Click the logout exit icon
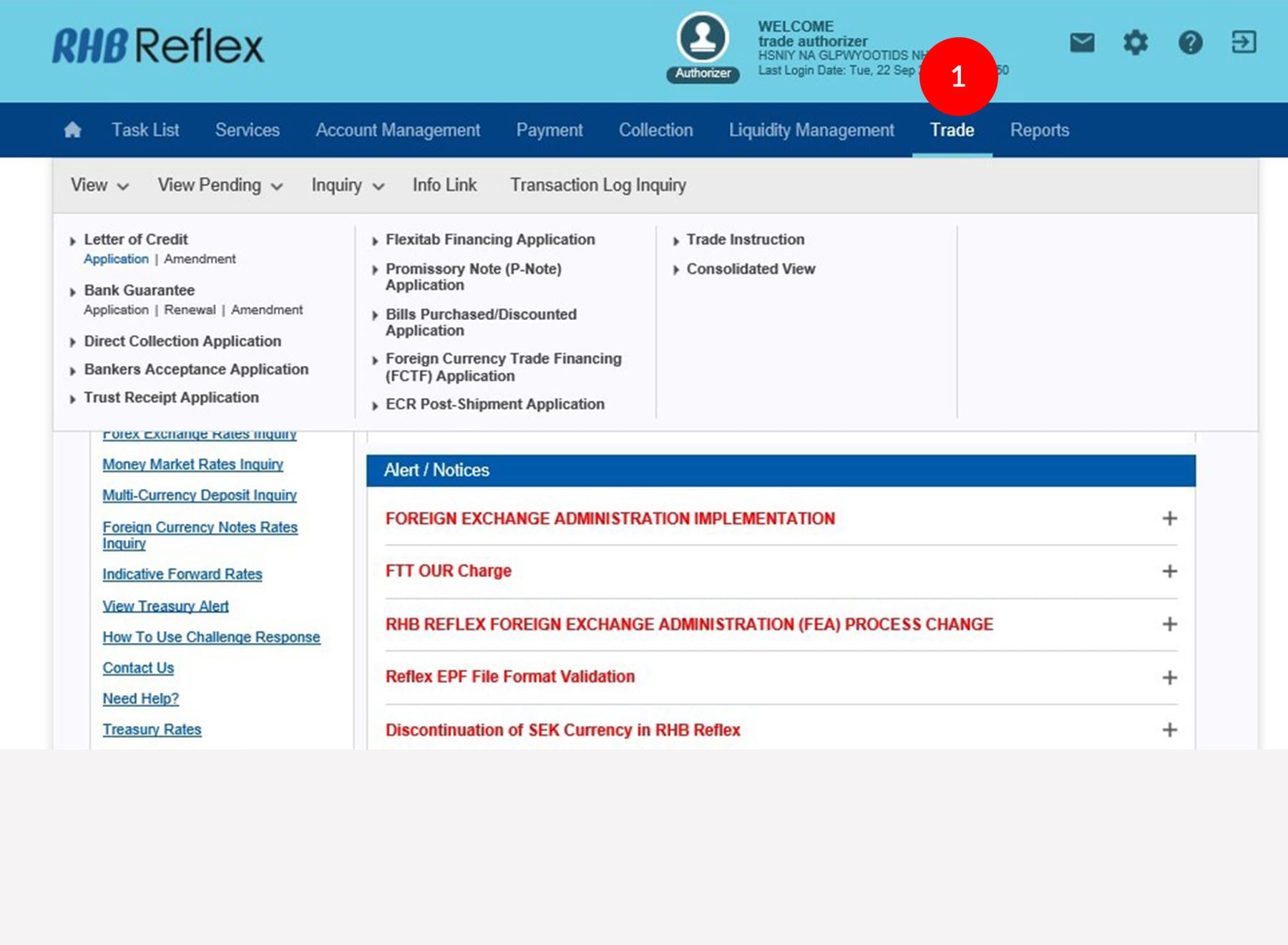 click(x=1244, y=42)
